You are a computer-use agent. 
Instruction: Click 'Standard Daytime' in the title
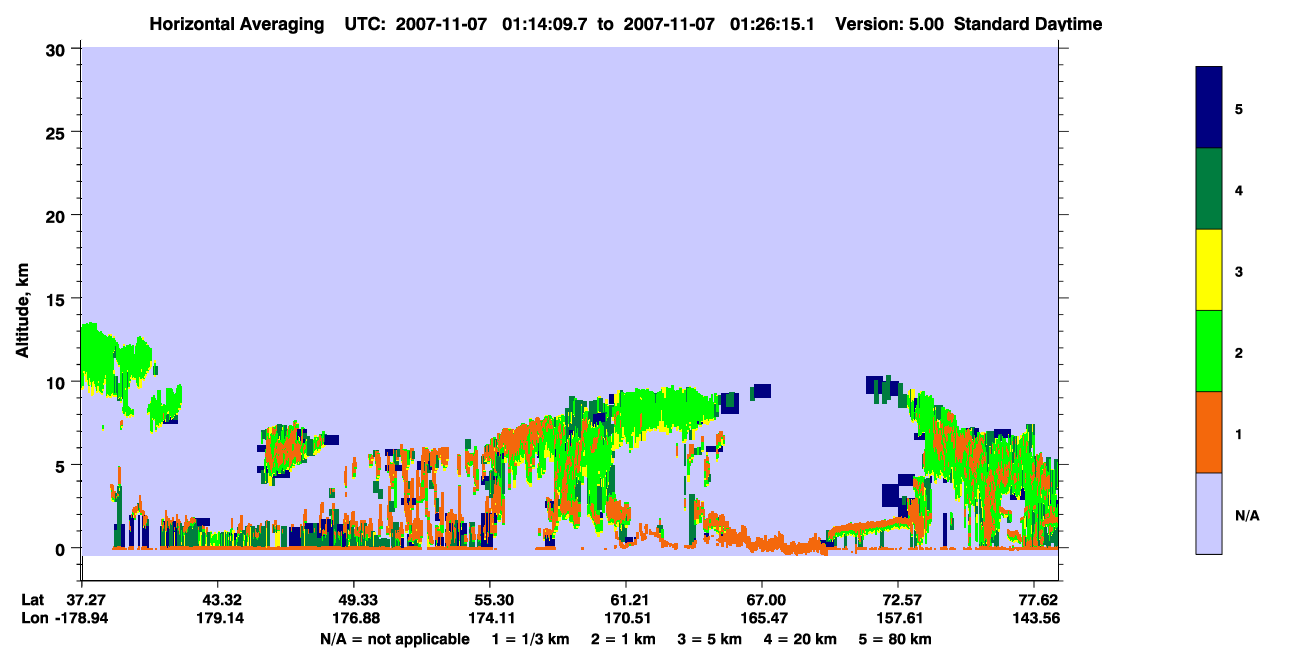click(x=1028, y=24)
